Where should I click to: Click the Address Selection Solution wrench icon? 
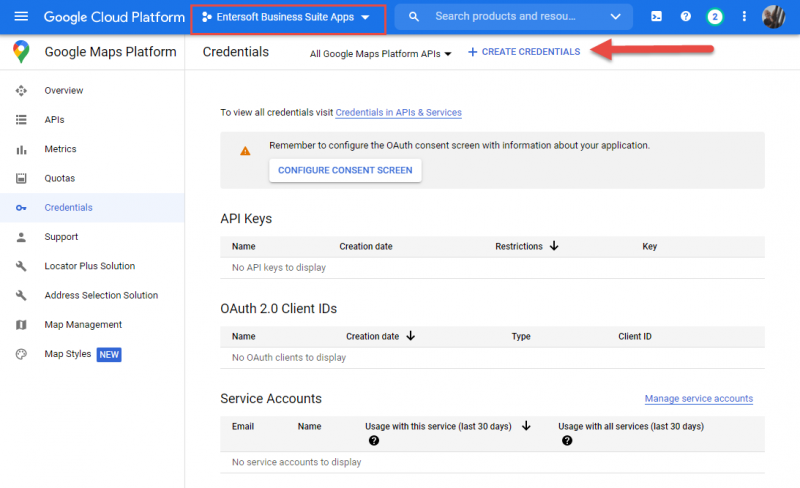click(21, 296)
